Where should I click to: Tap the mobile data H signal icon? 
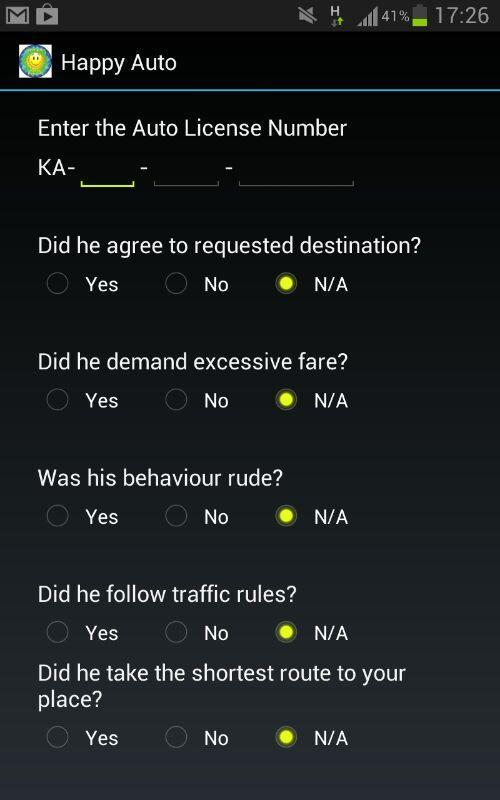click(x=336, y=15)
